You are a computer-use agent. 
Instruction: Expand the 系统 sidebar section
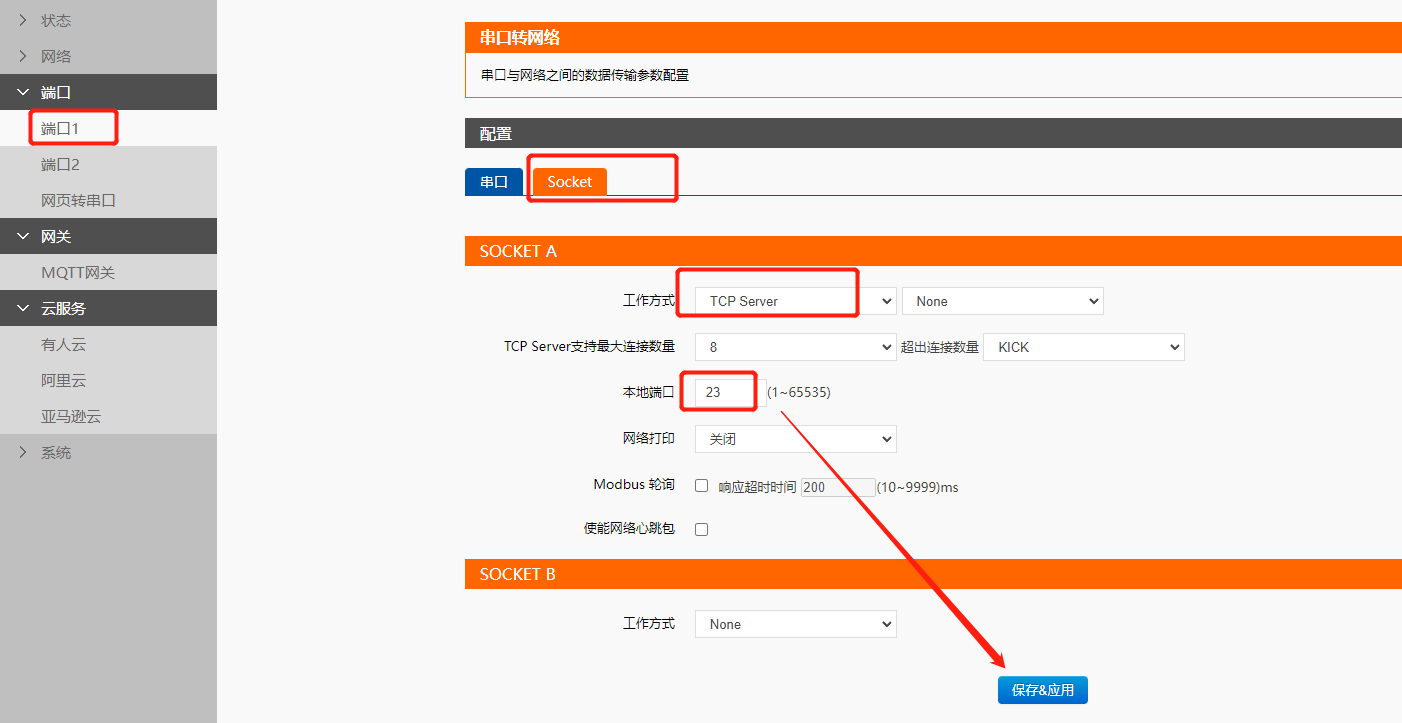pyautogui.click(x=55, y=452)
